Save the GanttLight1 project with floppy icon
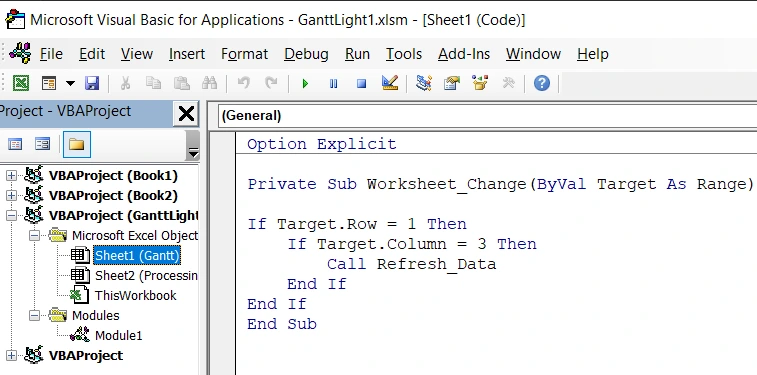 (x=92, y=83)
